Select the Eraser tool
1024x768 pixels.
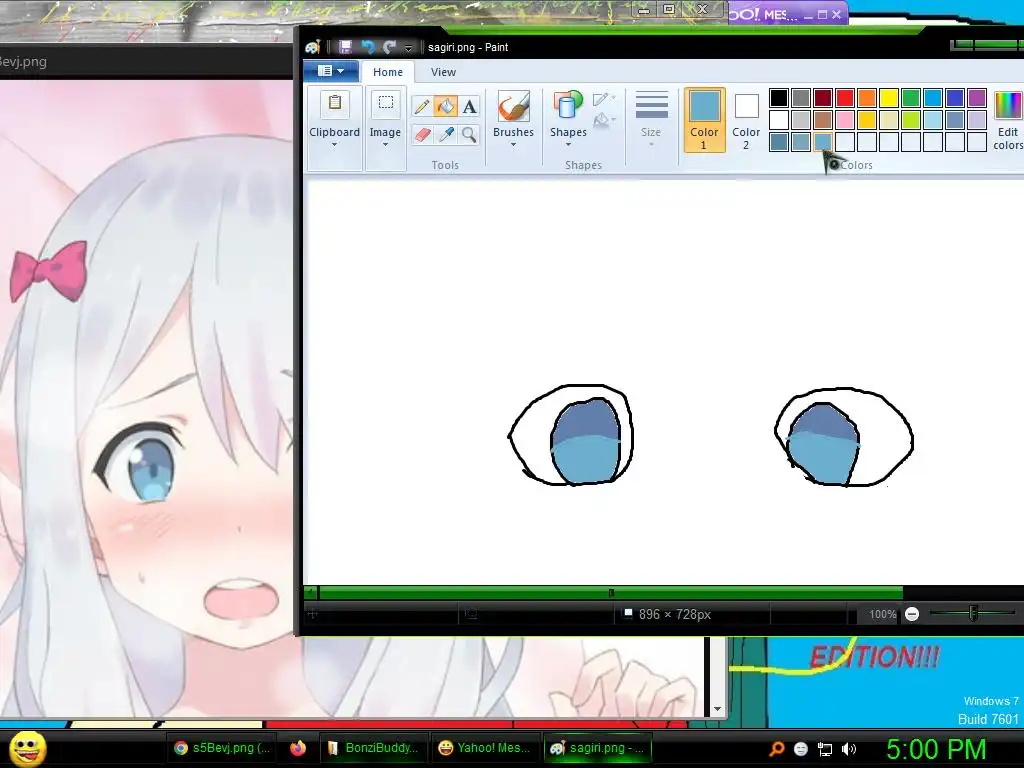422,135
